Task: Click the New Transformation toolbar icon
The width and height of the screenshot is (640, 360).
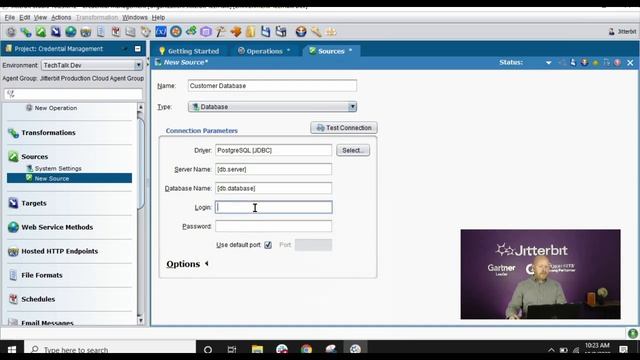Action: (26, 31)
